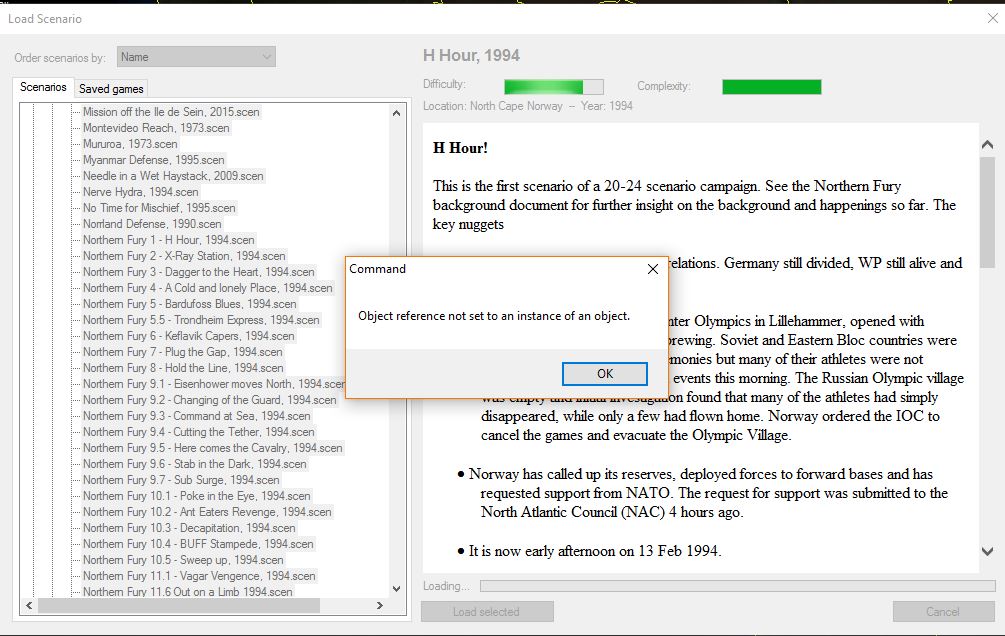
Task: Select Northern Fury 4 - A Cold and lonely Place
Action: click(208, 288)
